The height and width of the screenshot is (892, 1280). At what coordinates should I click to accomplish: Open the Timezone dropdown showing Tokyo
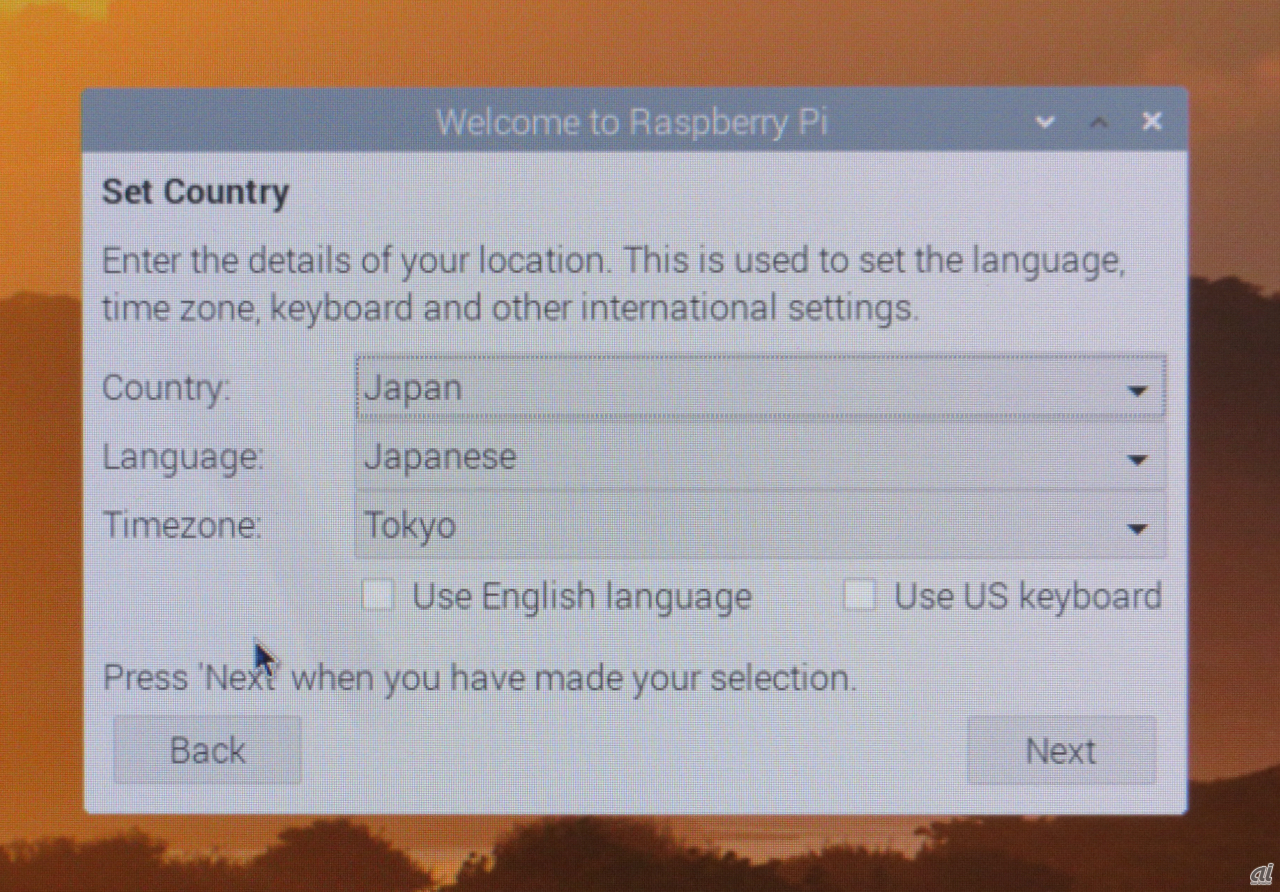[760, 525]
